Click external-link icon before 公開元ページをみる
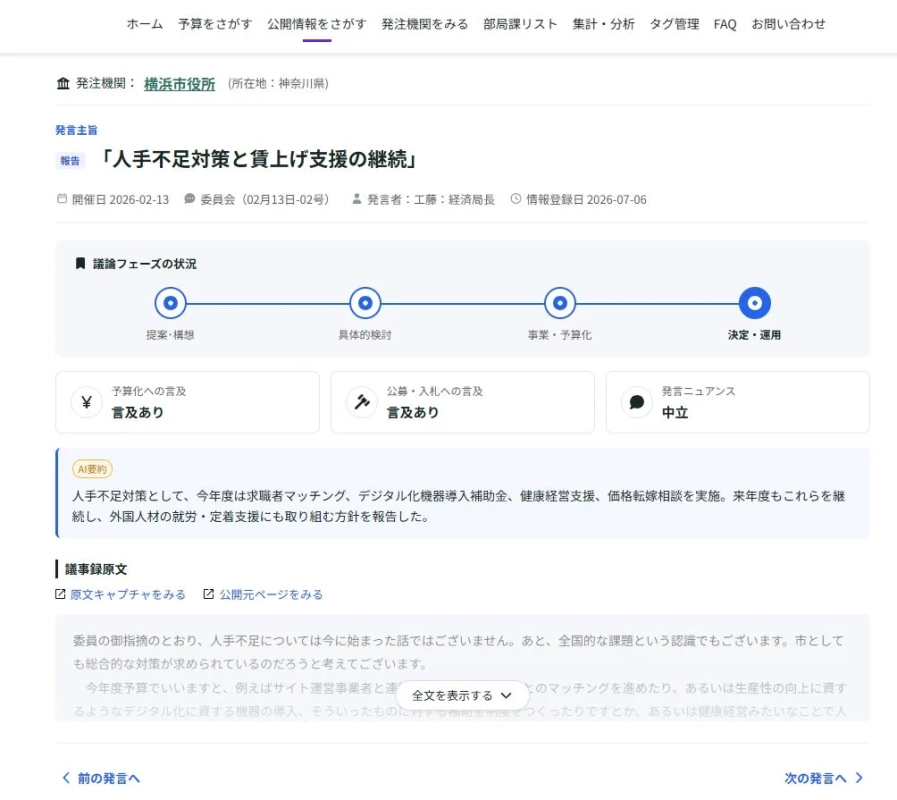 (x=209, y=594)
